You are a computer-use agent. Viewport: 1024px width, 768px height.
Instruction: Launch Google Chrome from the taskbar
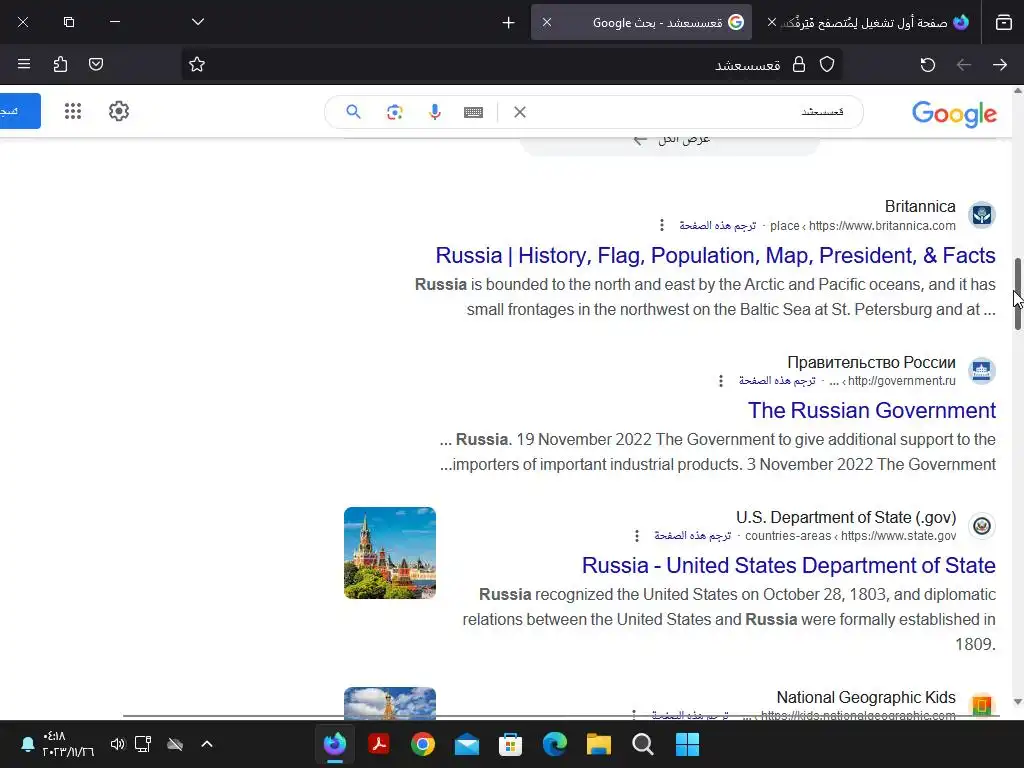coord(423,744)
